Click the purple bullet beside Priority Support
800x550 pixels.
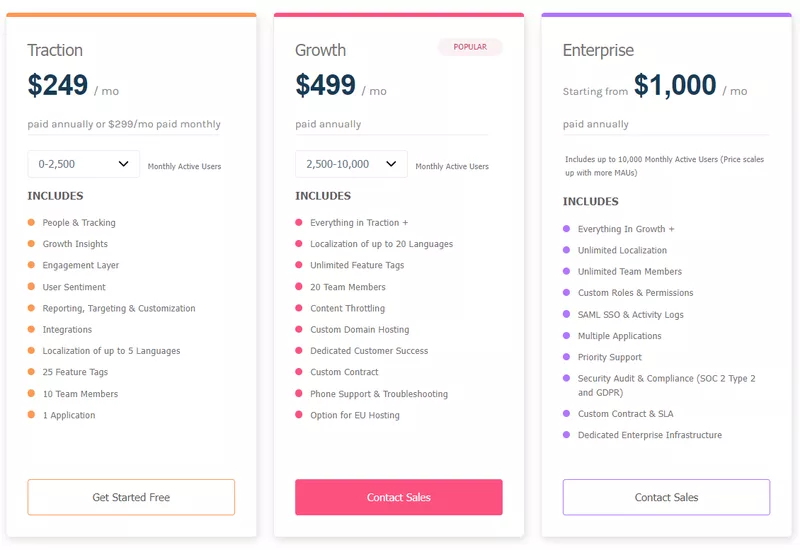click(566, 357)
